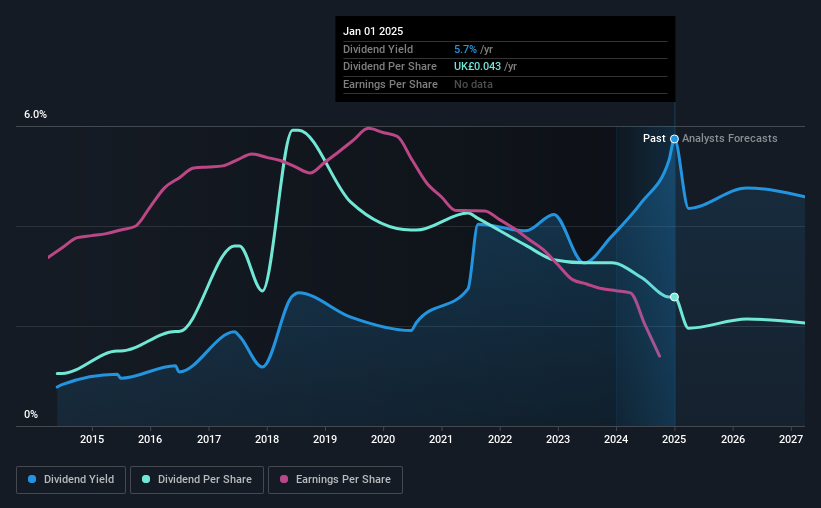
Task: Click the pink Earnings Per Share legend dot
Action: (284, 479)
